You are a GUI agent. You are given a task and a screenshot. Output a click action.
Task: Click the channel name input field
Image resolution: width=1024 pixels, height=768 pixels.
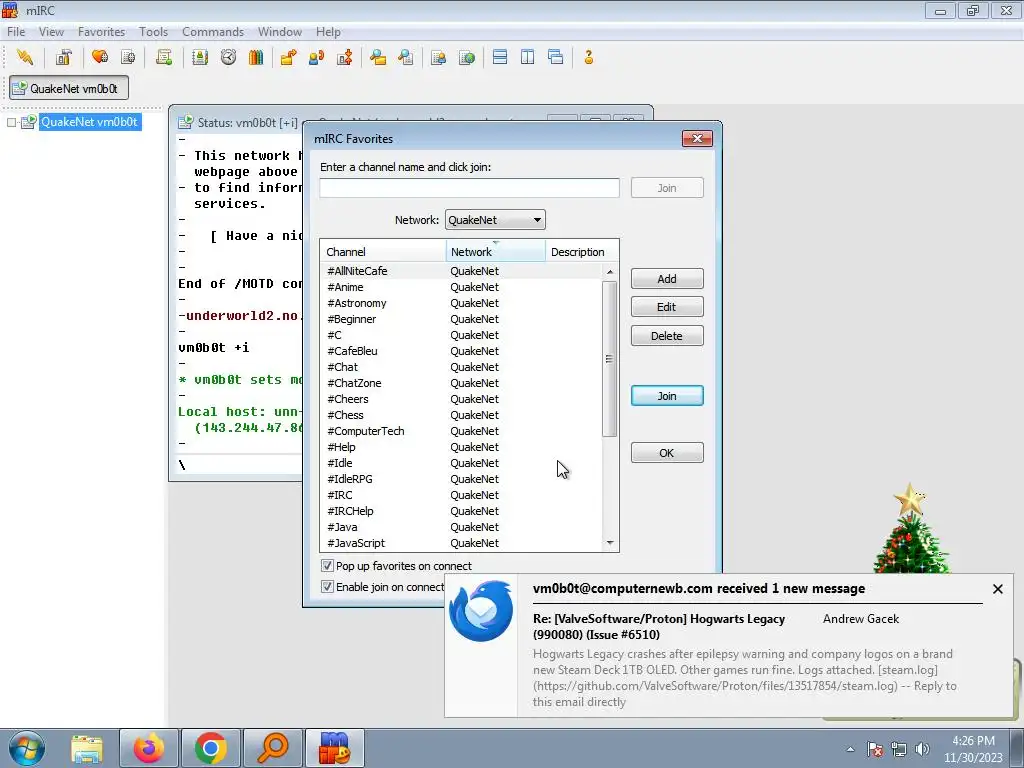point(469,188)
